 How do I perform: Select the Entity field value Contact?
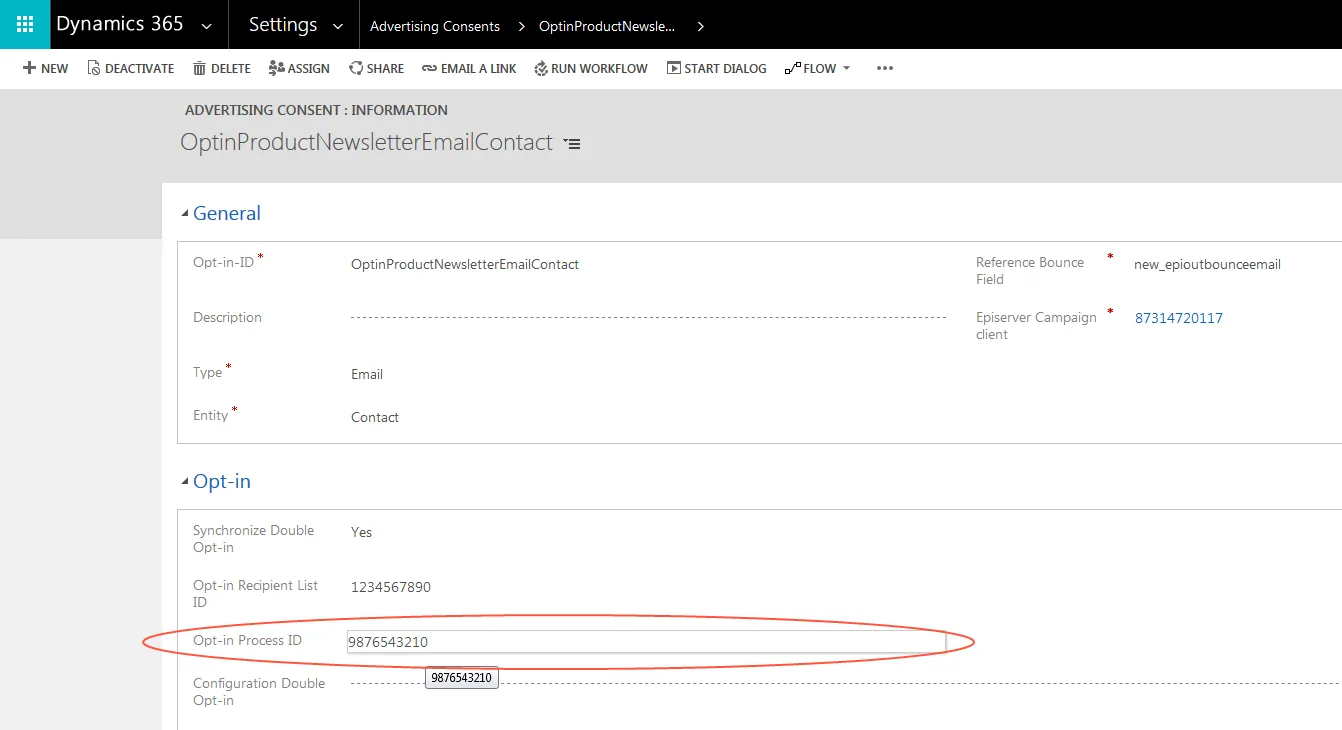(375, 417)
